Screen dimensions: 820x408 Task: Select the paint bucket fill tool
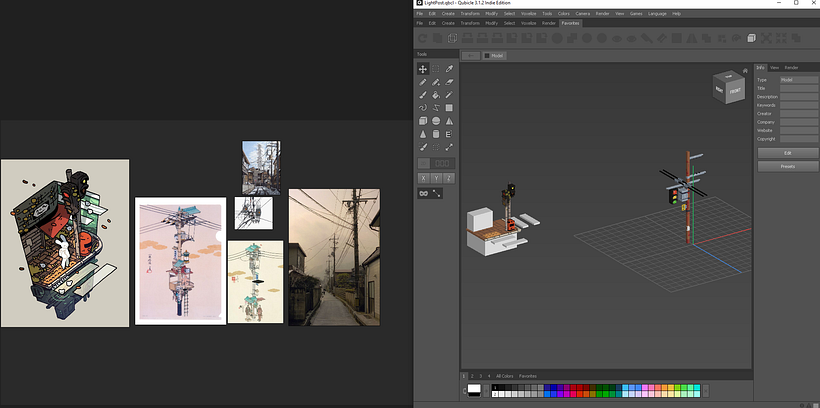(436, 95)
